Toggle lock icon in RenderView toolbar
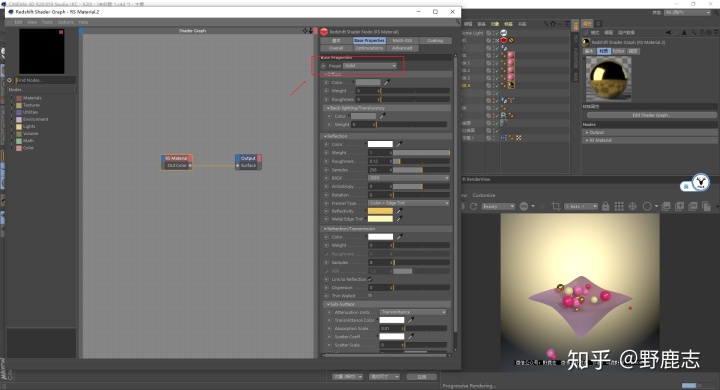Screen dimensions: 720x390 [606, 206]
